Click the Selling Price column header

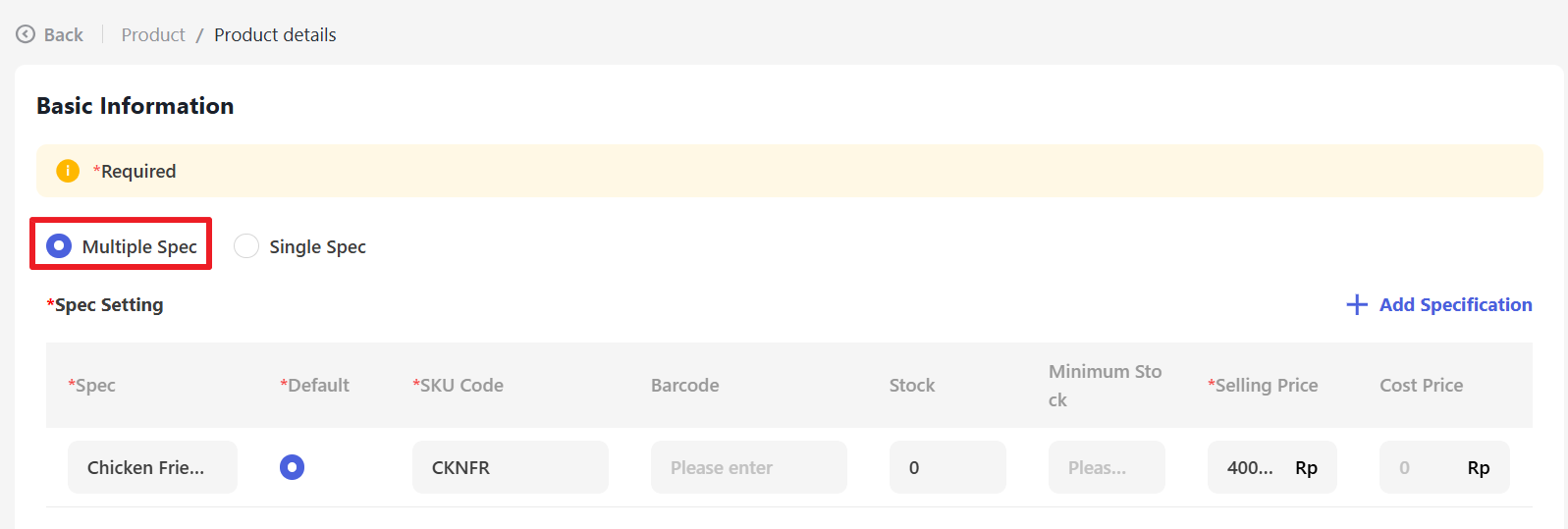coord(1263,385)
